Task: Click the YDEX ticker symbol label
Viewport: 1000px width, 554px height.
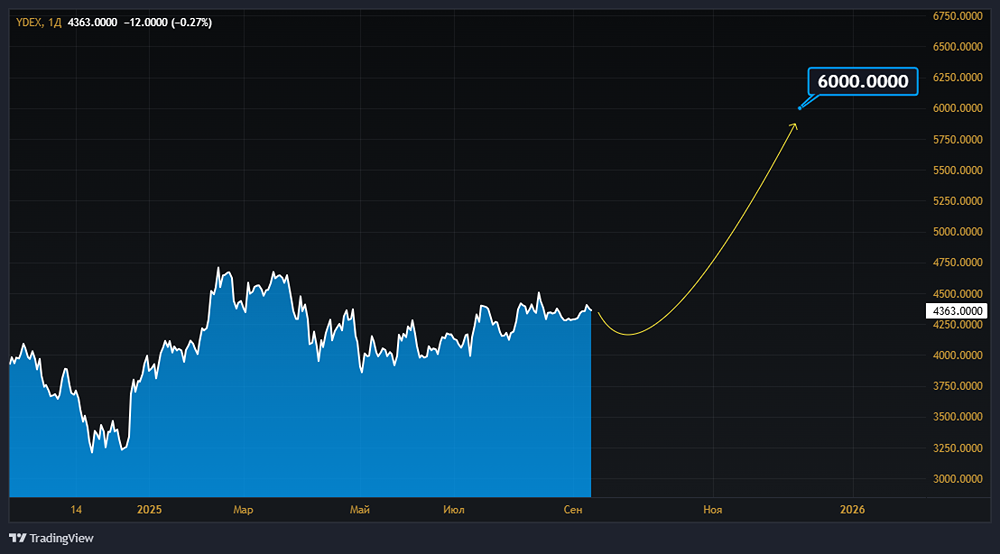Action: (x=29, y=22)
